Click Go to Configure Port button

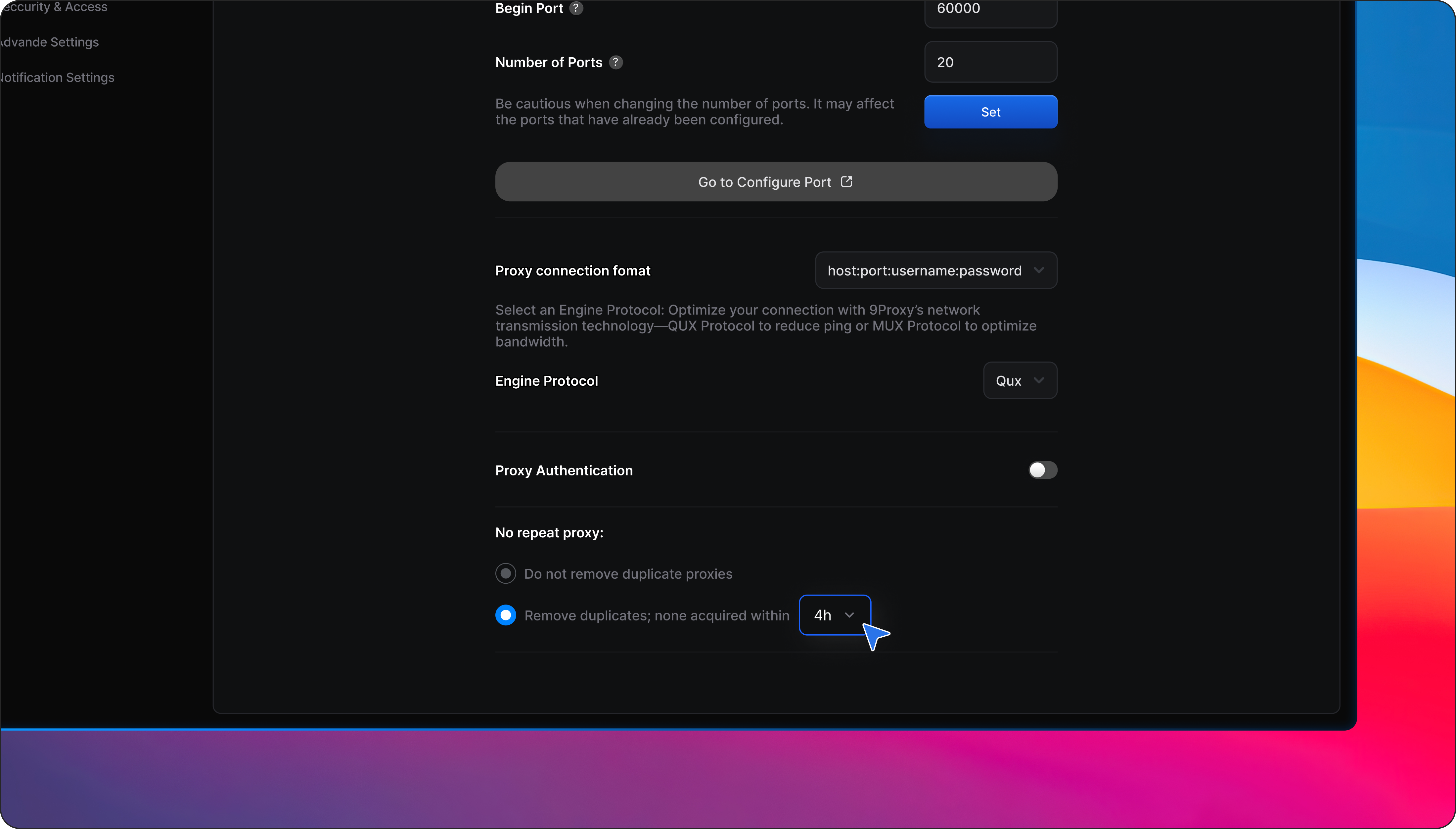pos(776,182)
